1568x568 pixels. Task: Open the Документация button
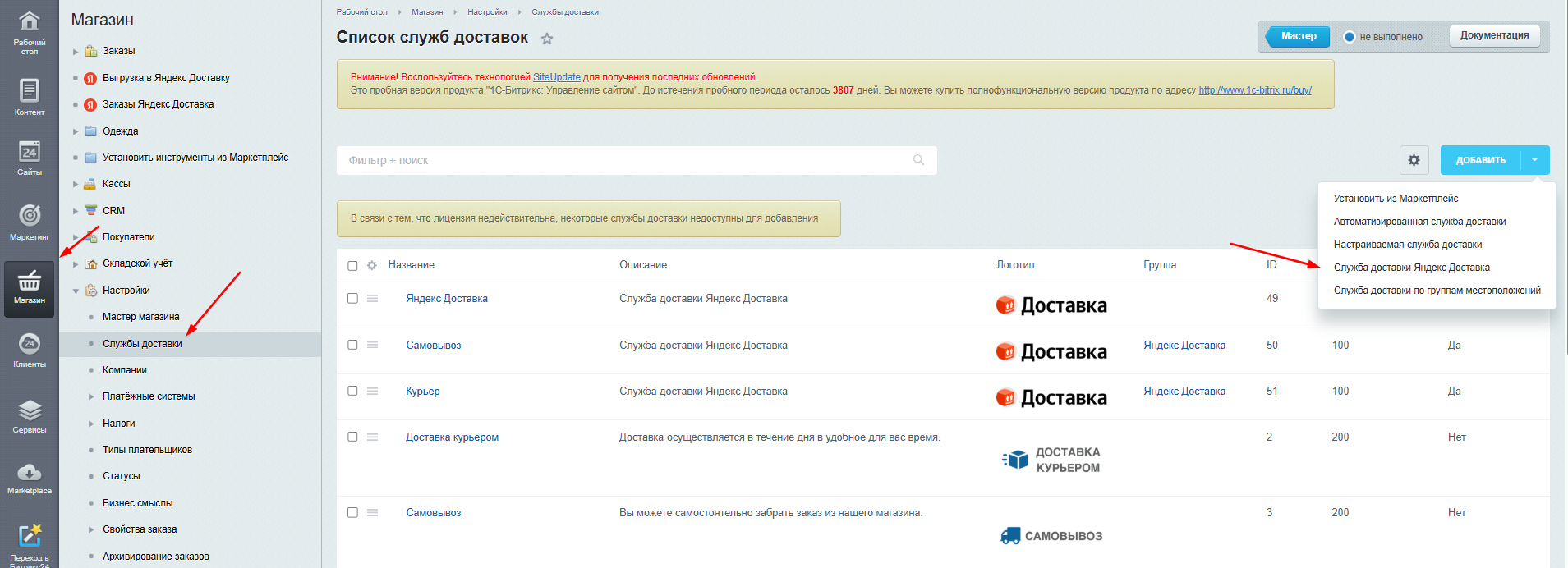pos(1494,35)
